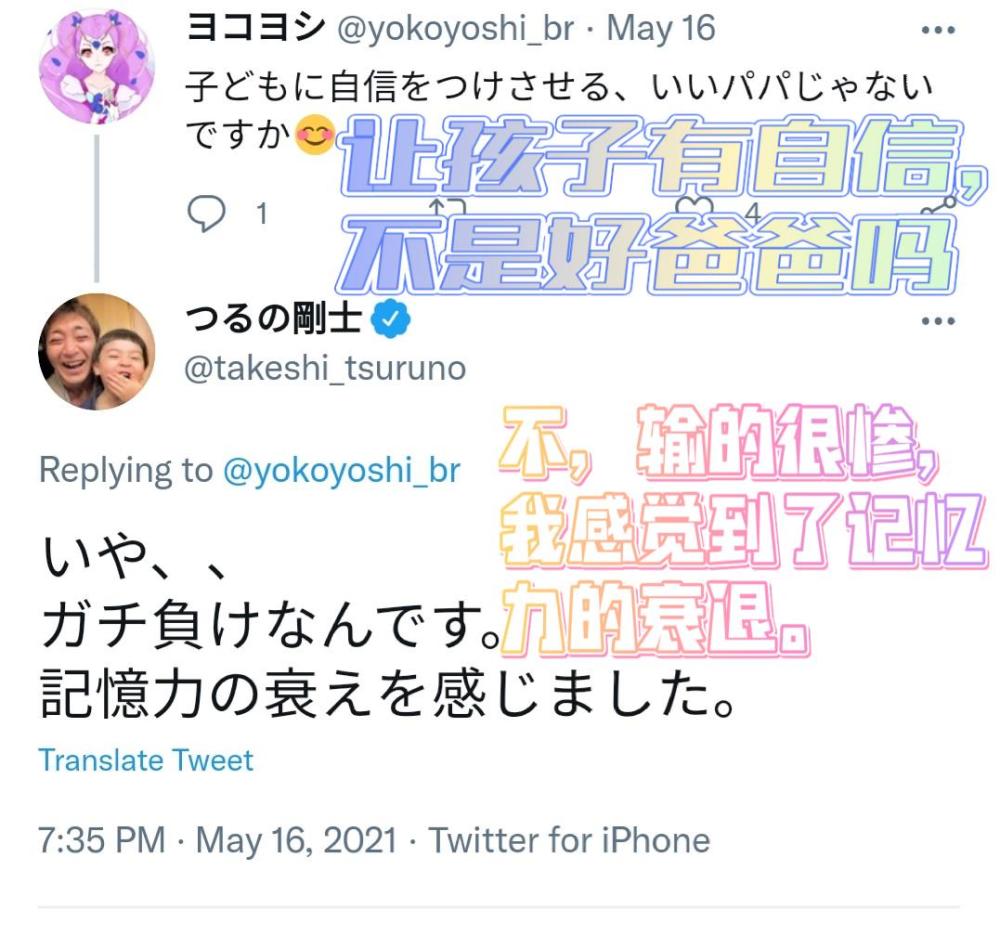Tap the retweet icon on ヨコヨシ's tweet
Screen dimensions: 1000x948
click(x=447, y=207)
